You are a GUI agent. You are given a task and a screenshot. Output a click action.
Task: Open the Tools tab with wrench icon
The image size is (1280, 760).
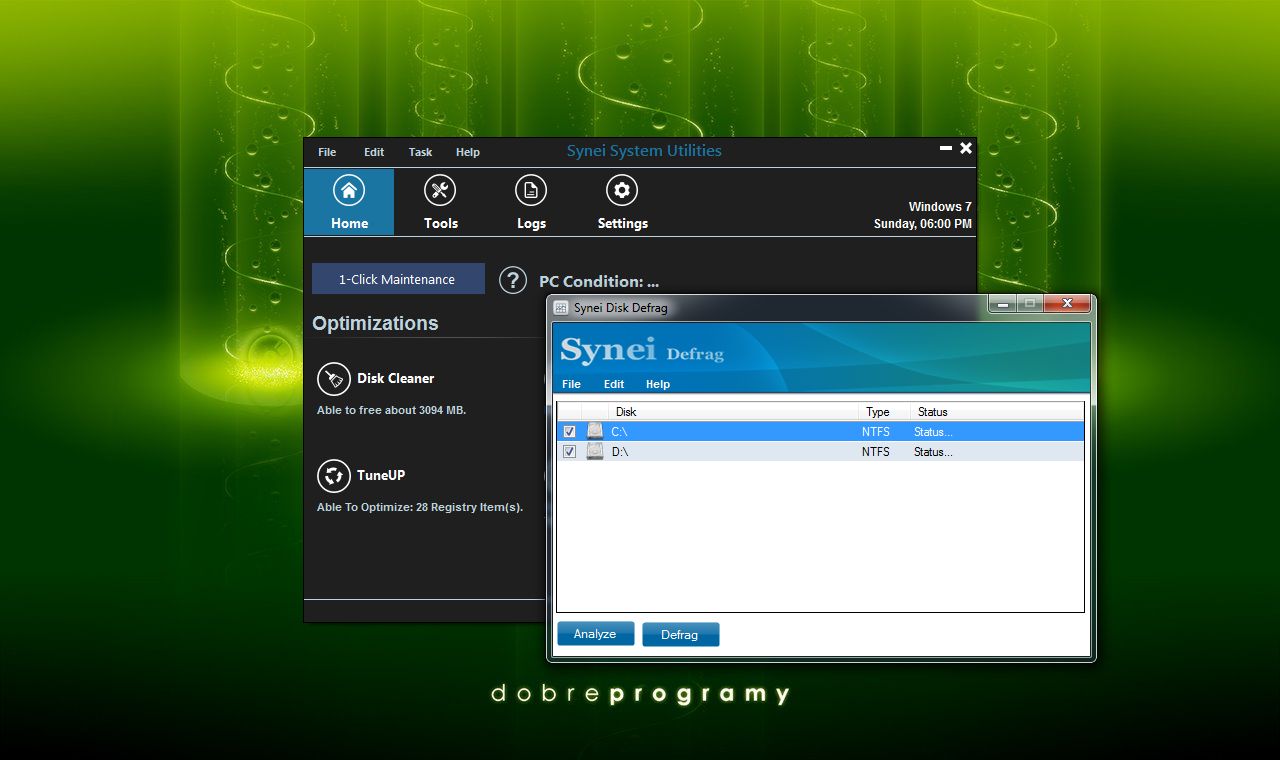click(440, 202)
